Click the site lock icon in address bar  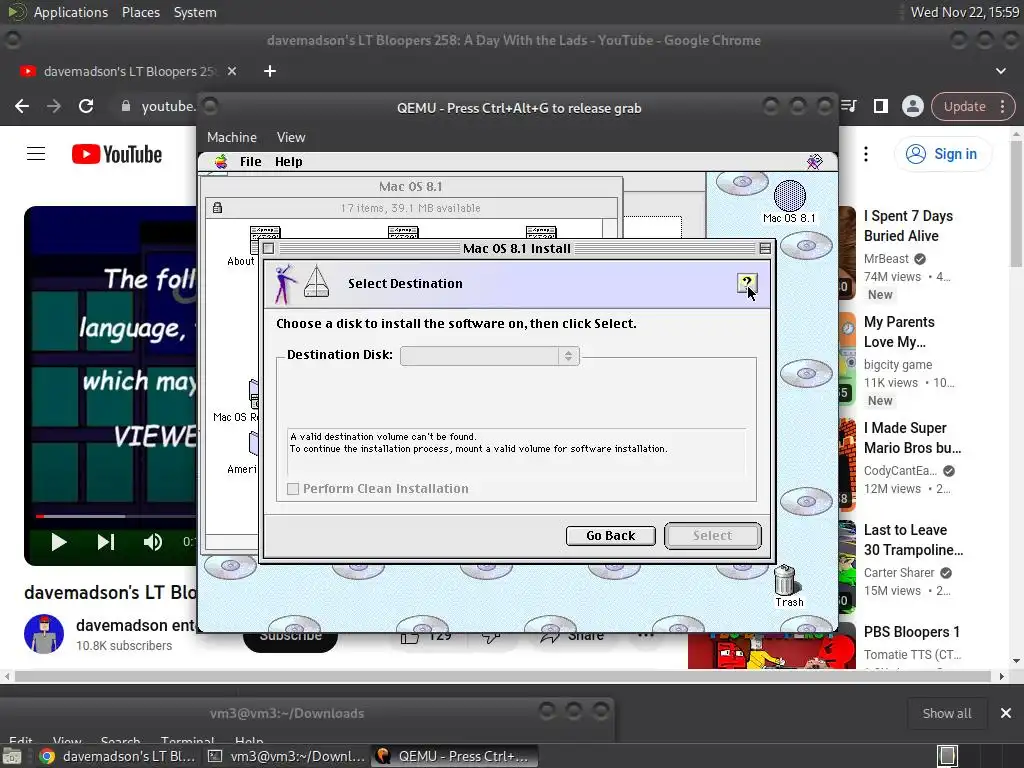tap(126, 106)
